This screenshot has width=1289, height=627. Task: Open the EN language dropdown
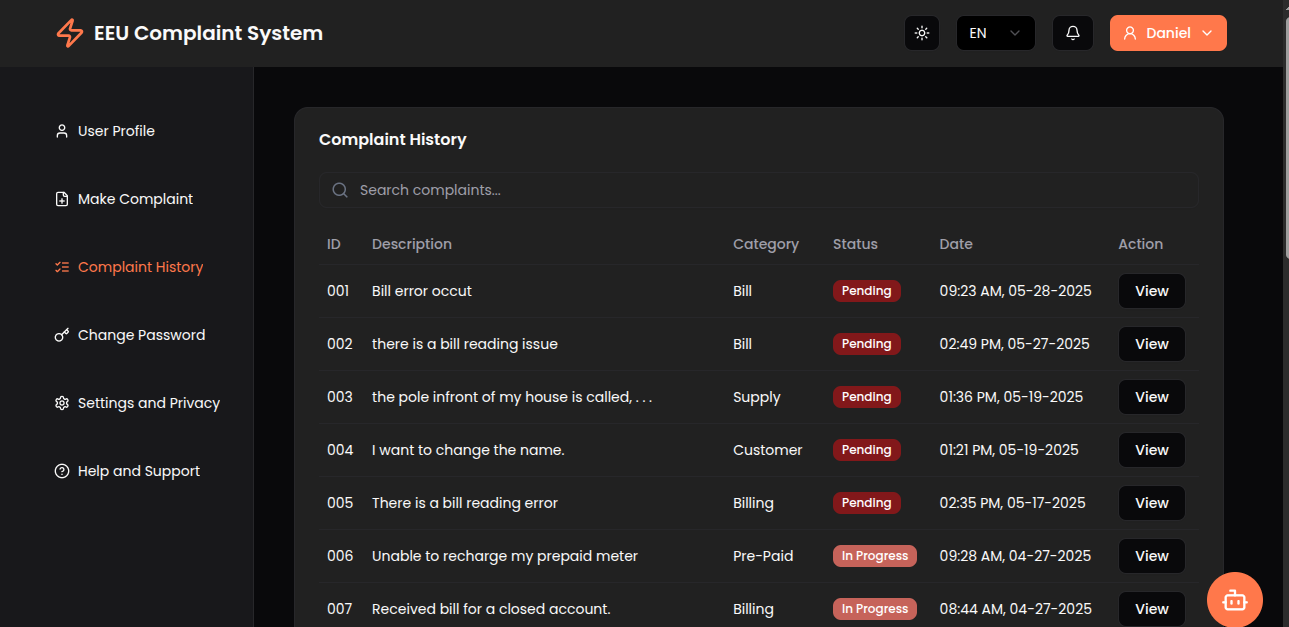pos(995,32)
